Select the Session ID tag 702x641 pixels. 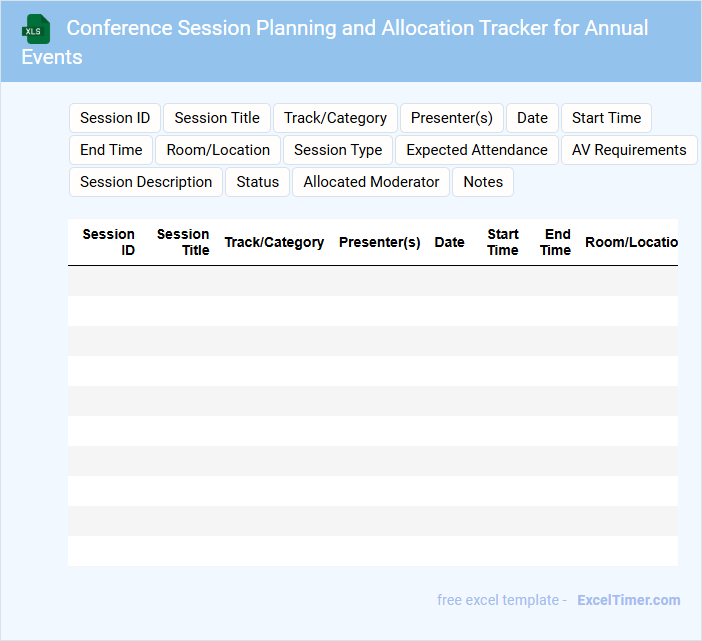click(115, 118)
